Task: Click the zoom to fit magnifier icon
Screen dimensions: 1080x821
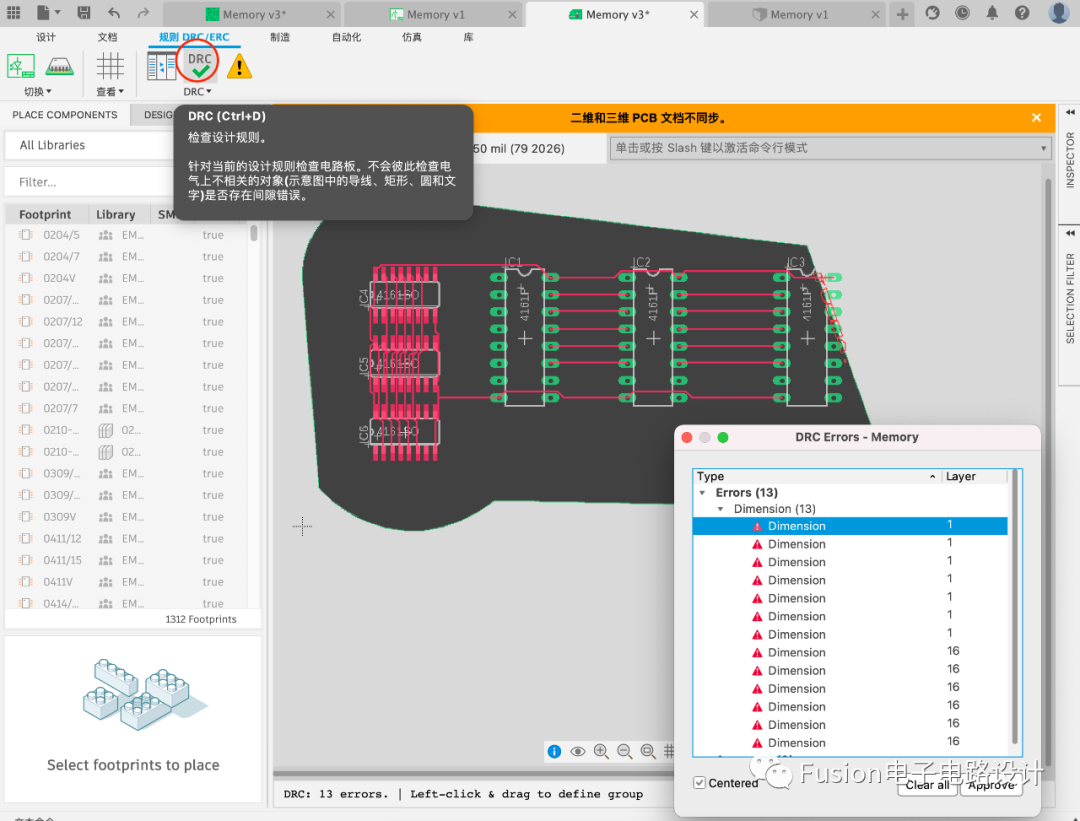Action: point(648,751)
